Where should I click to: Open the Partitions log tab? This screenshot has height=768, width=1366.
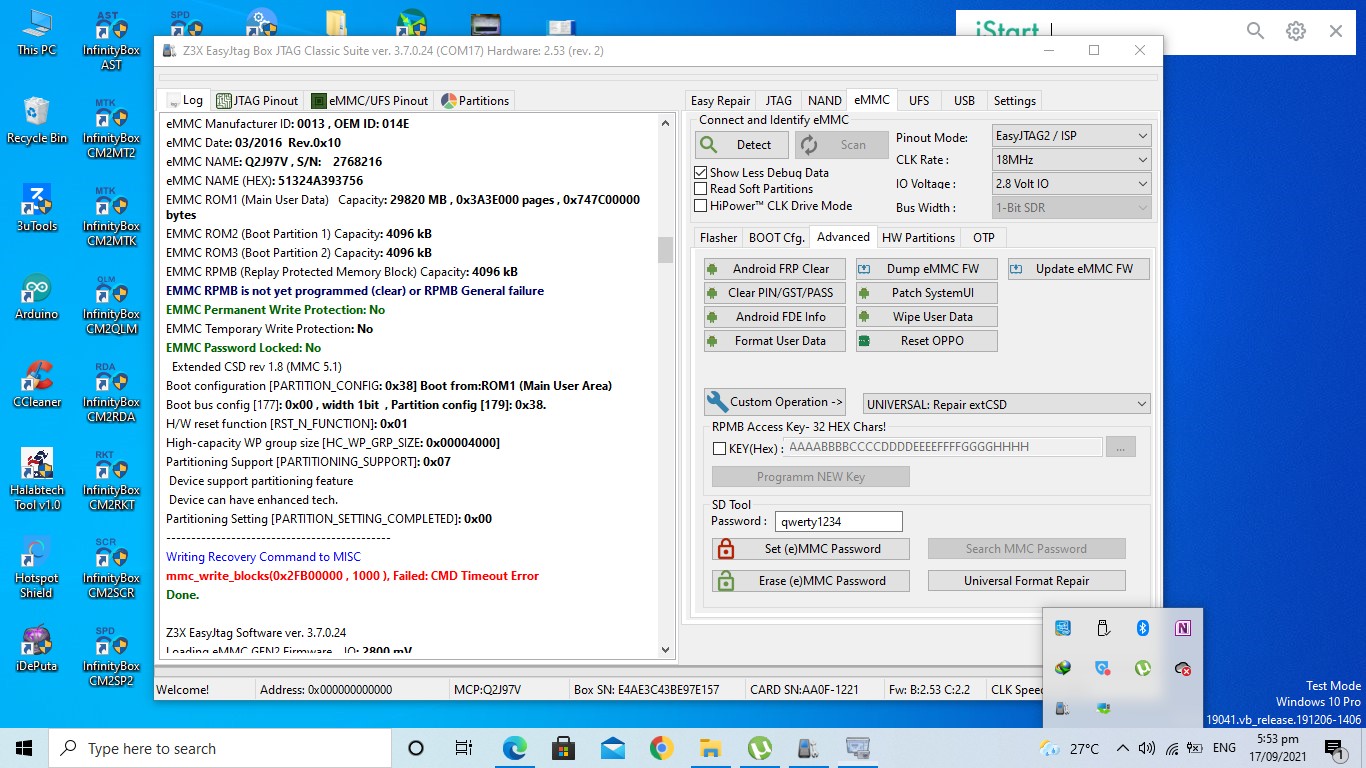coord(476,100)
